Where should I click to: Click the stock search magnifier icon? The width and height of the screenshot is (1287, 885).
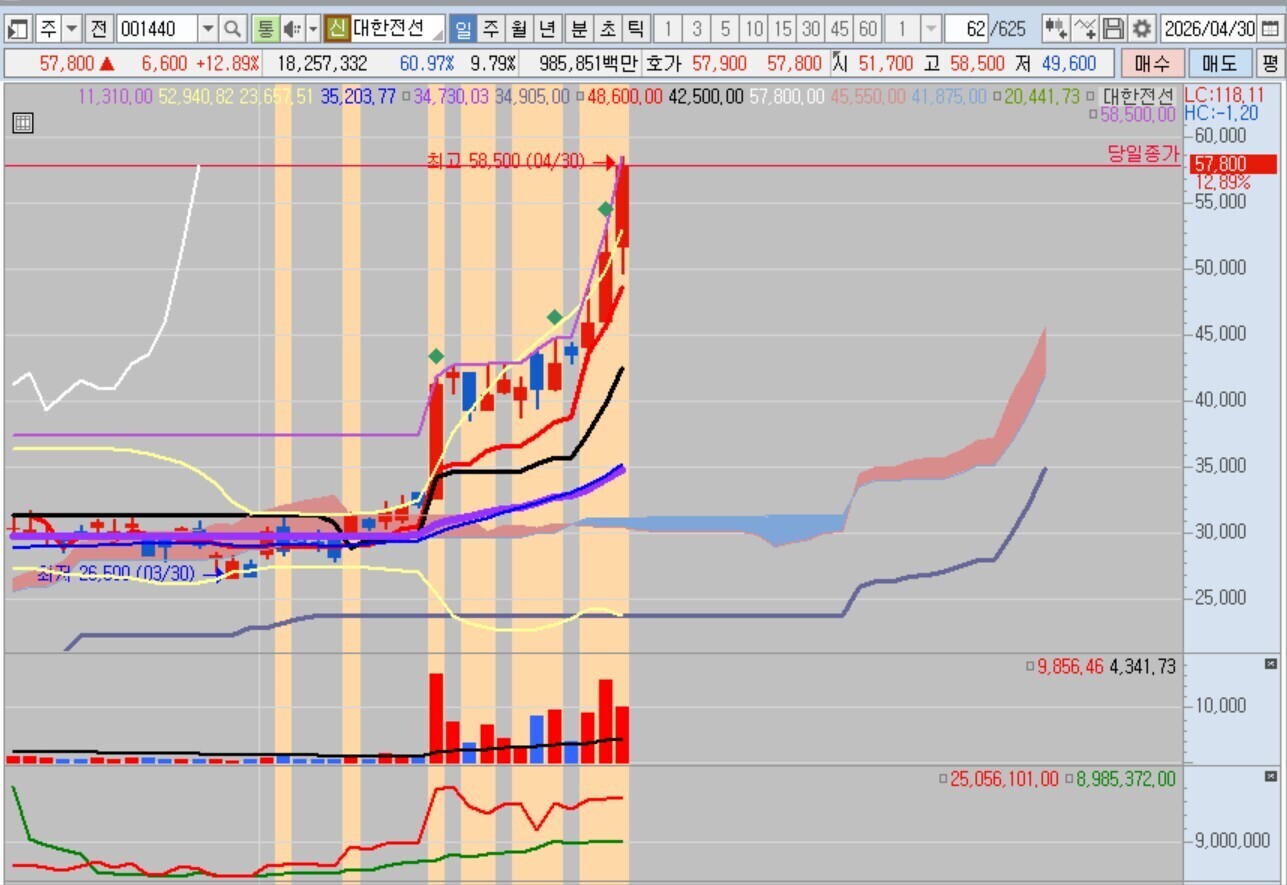pyautogui.click(x=232, y=28)
